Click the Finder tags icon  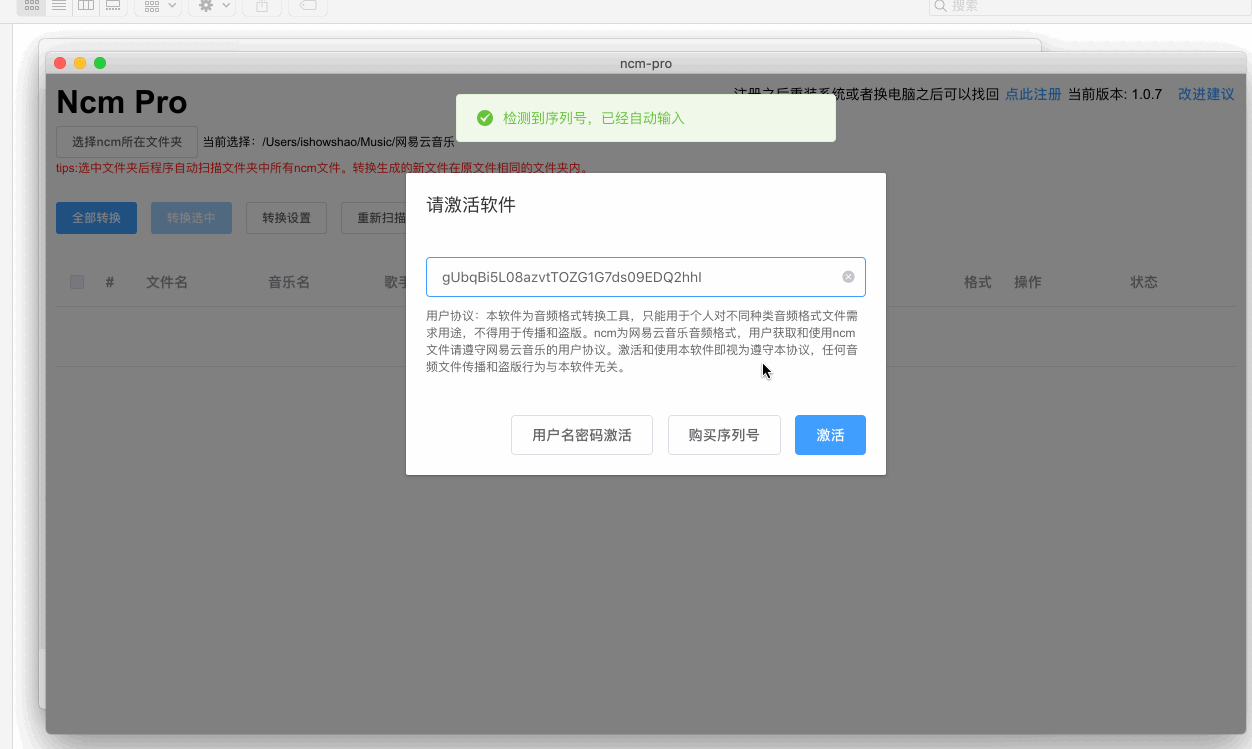pyautogui.click(x=308, y=6)
